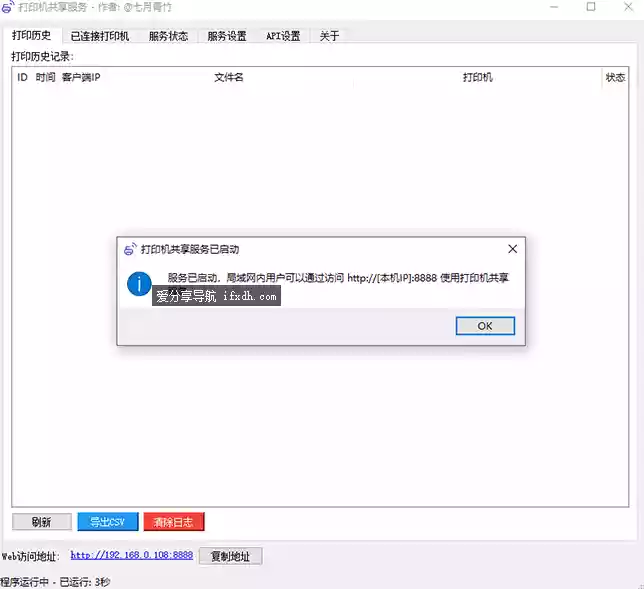
Task: Click the blue 导出CSV button
Action: tap(108, 522)
